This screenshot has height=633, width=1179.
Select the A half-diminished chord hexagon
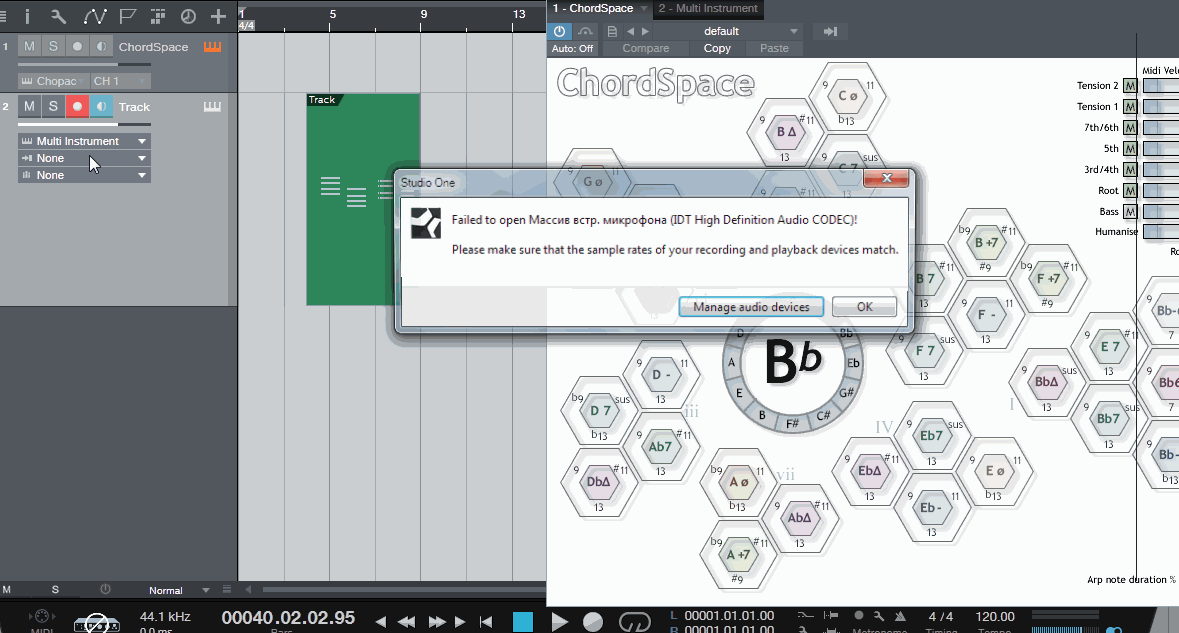coord(739,482)
